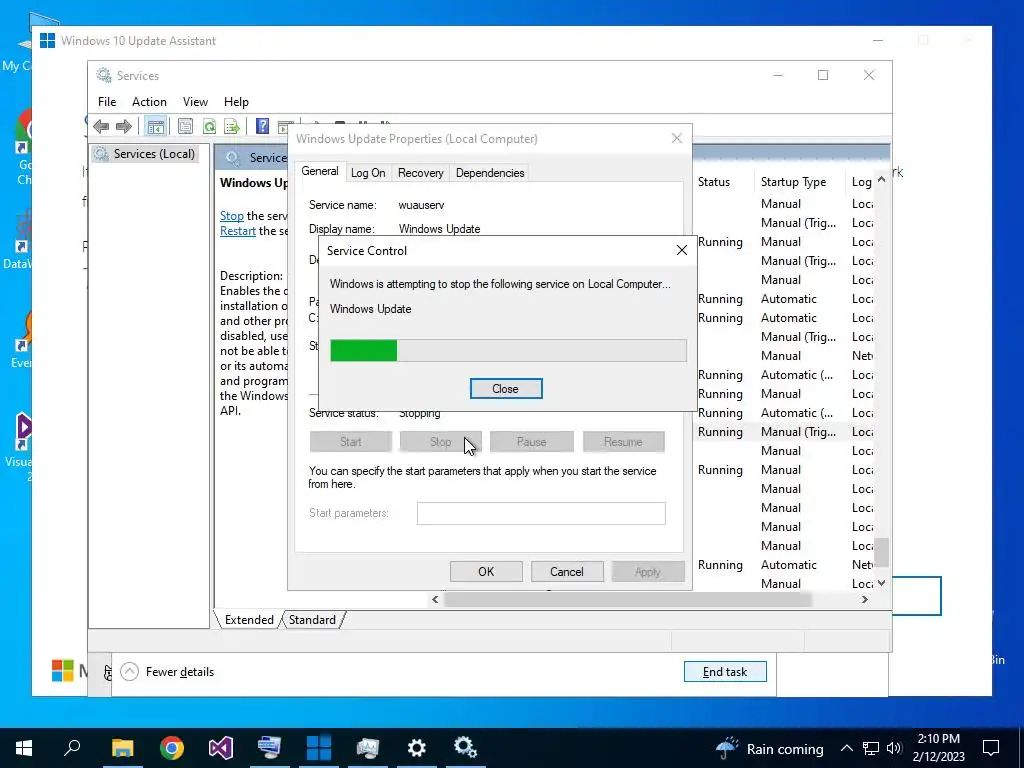Select the Extended view tab
The image size is (1024, 768).
click(x=249, y=620)
